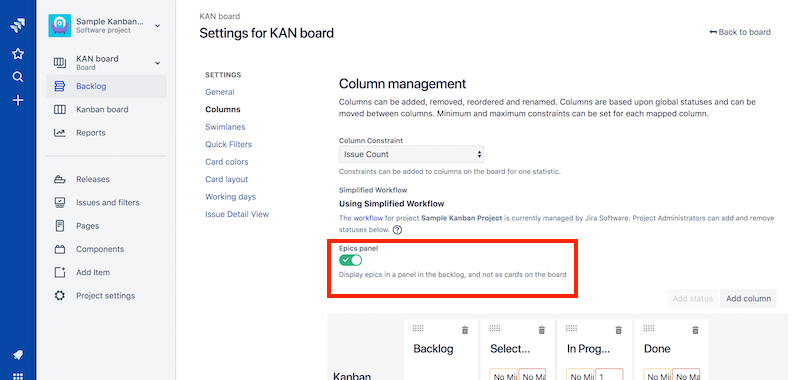Grab the In Progress column drag handle
The height and width of the screenshot is (380, 800).
[571, 328]
